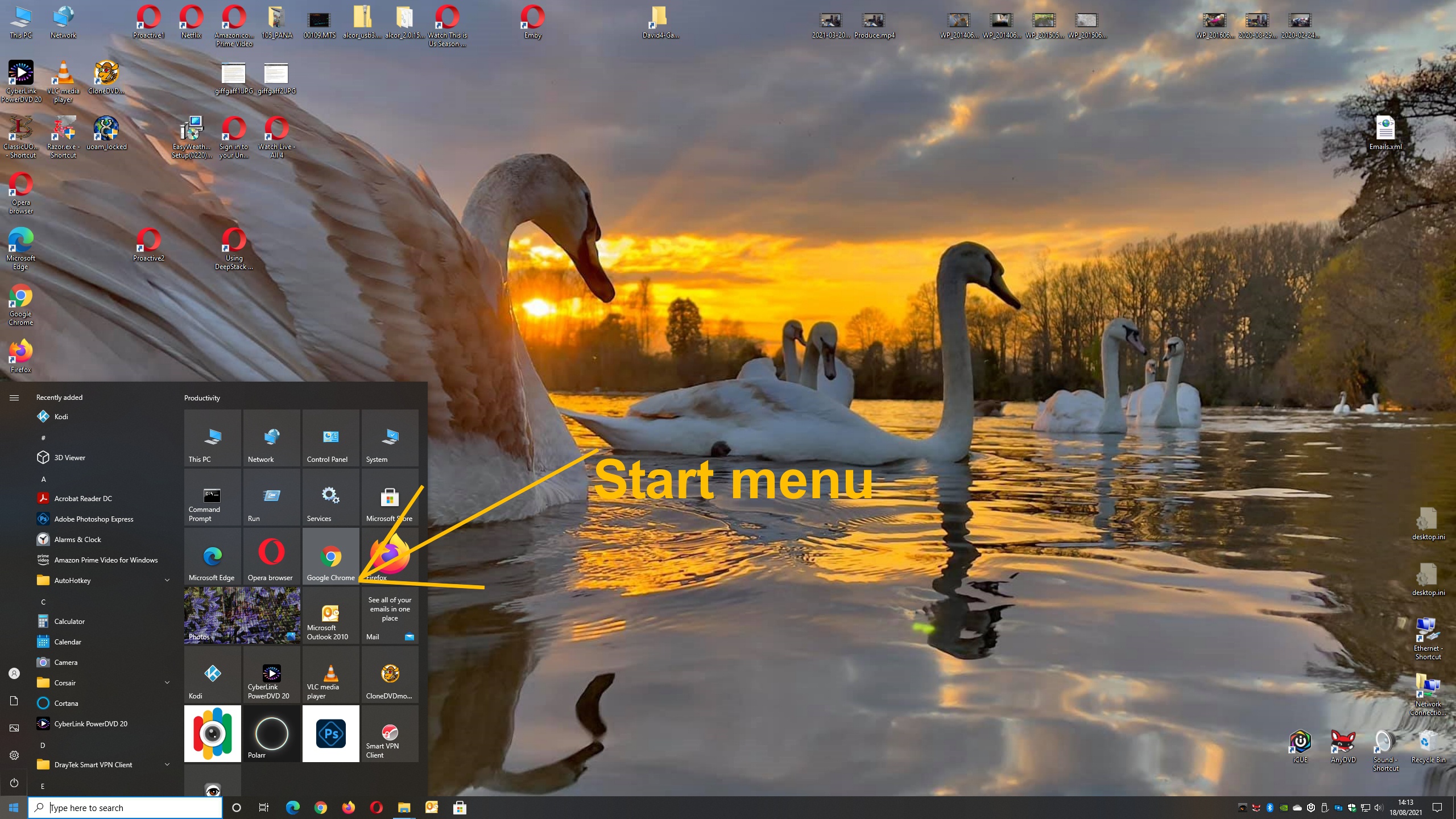This screenshot has width=1456, height=819.
Task: Expand DrayTek Smart VPN Client folder
Action: (x=167, y=765)
